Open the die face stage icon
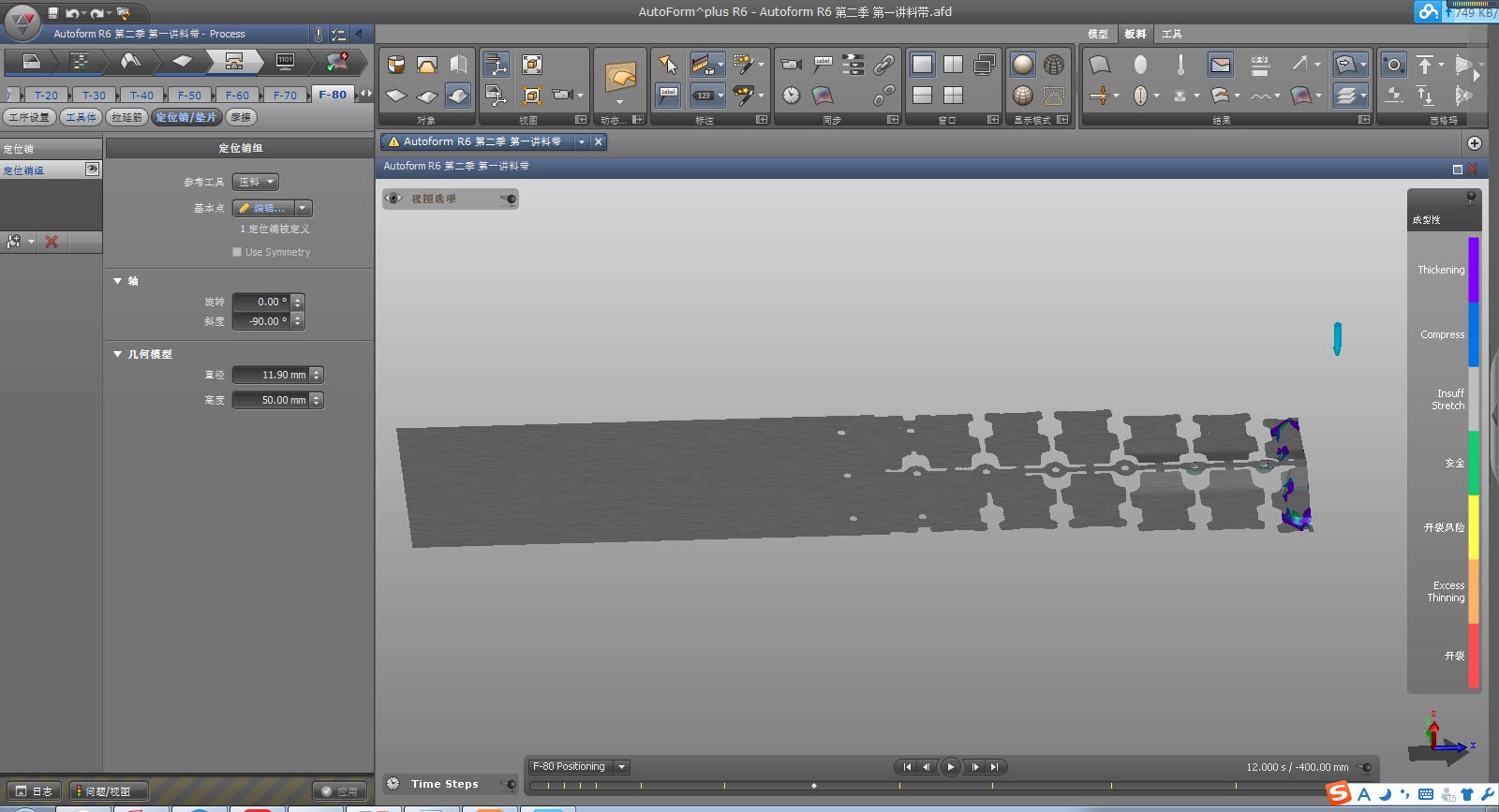This screenshot has width=1499, height=812. point(131,61)
